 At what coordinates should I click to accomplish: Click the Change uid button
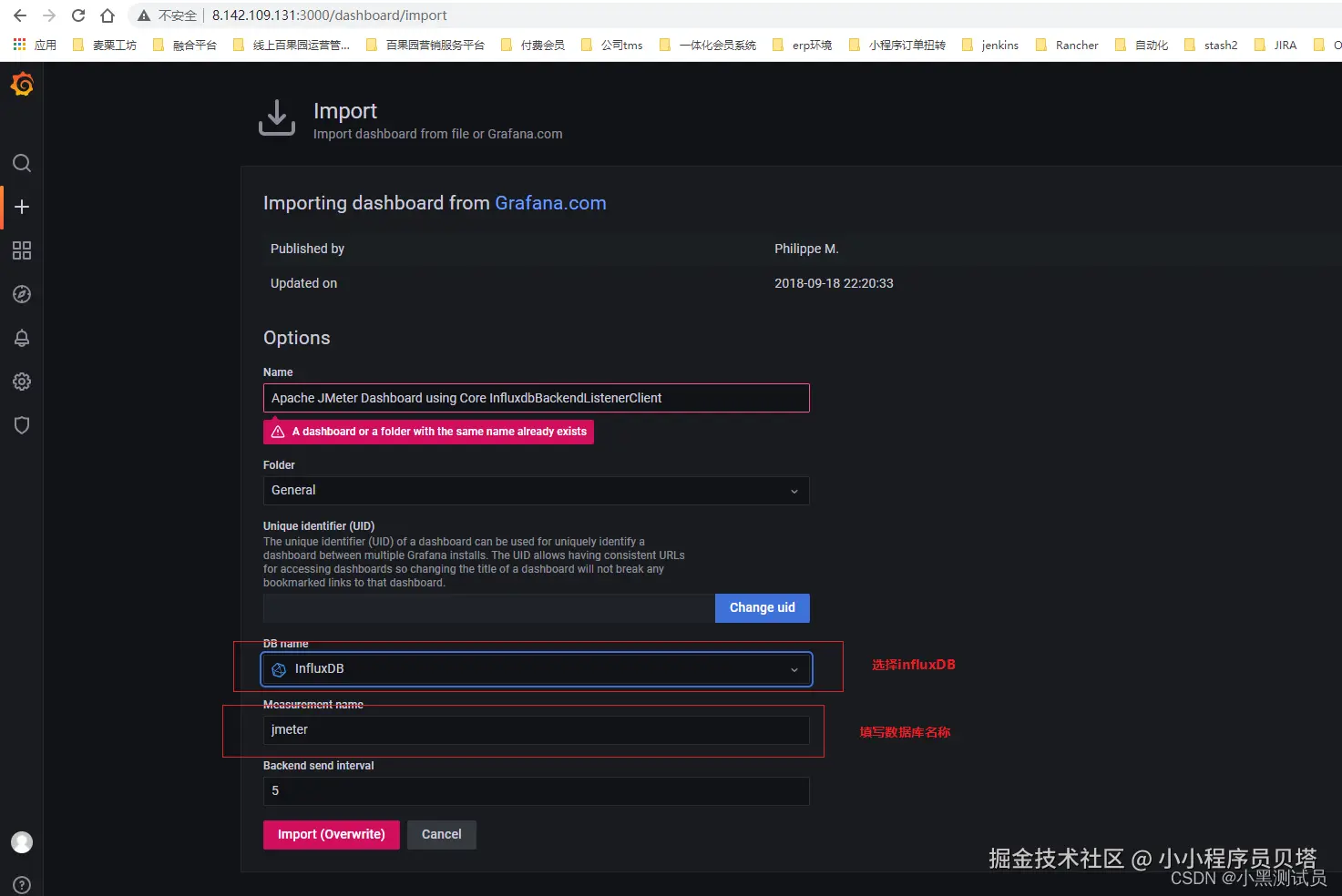[x=763, y=608]
